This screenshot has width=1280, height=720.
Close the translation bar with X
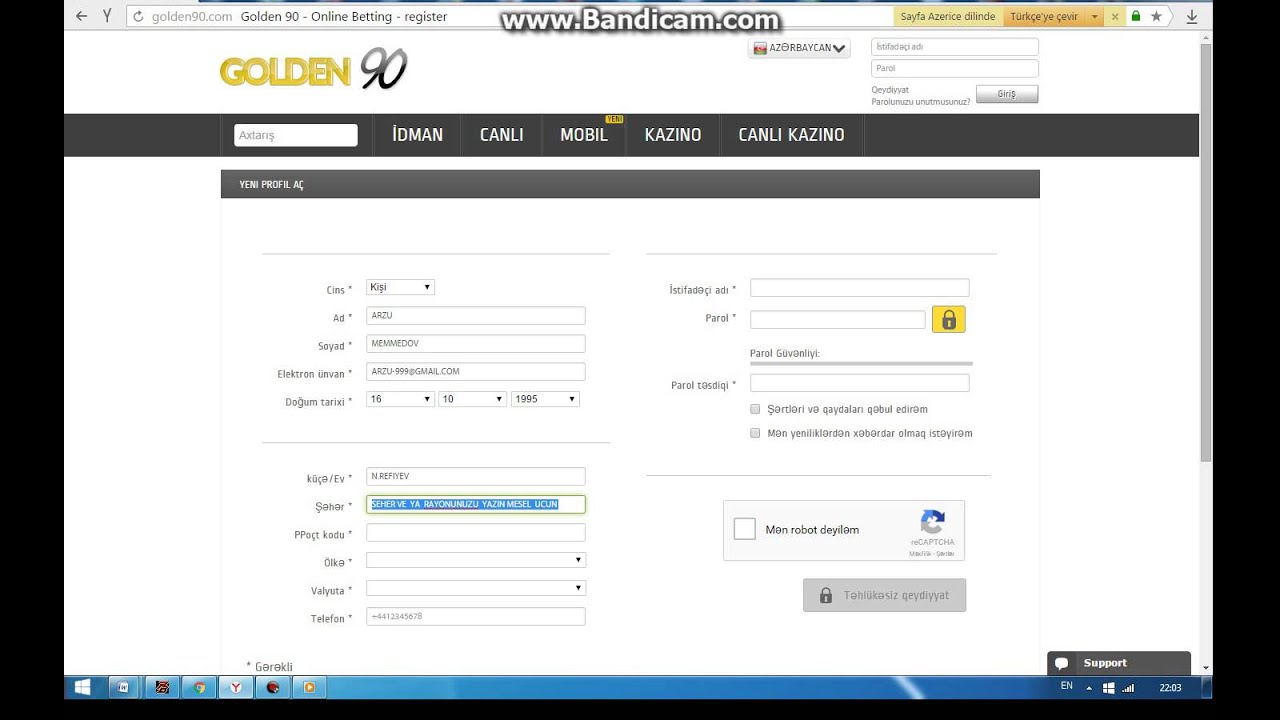click(1116, 17)
